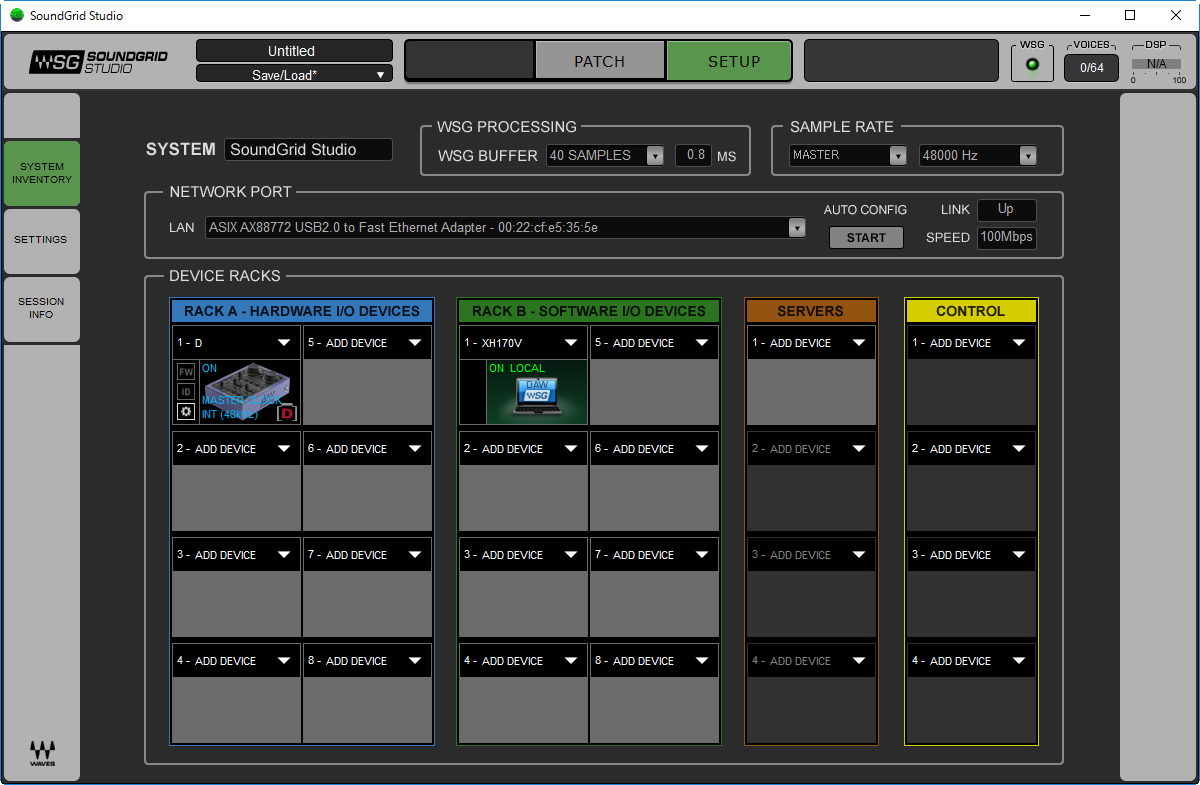The height and width of the screenshot is (785, 1200).
Task: Add a device to Rack A slot 3
Action: (236, 555)
